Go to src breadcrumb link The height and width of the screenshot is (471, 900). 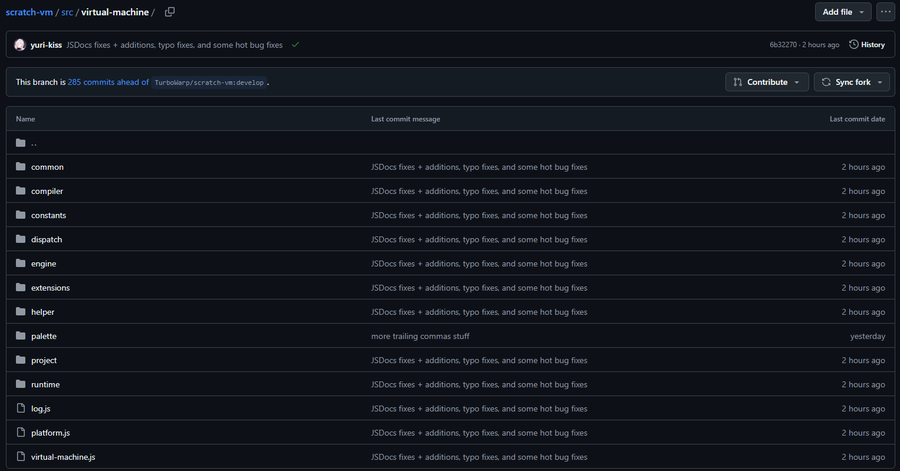pyautogui.click(x=67, y=12)
